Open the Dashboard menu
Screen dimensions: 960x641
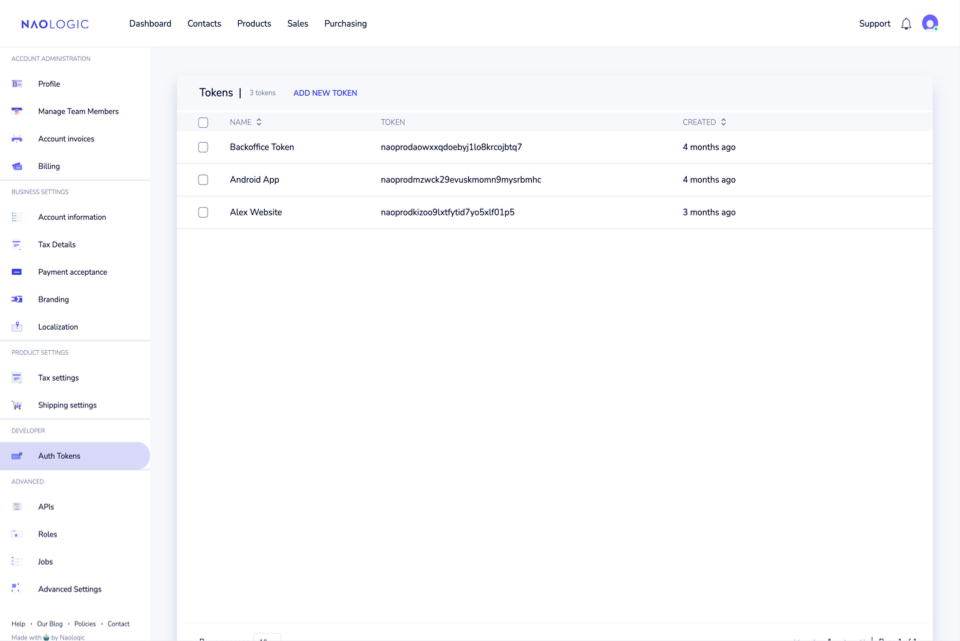tap(150, 24)
